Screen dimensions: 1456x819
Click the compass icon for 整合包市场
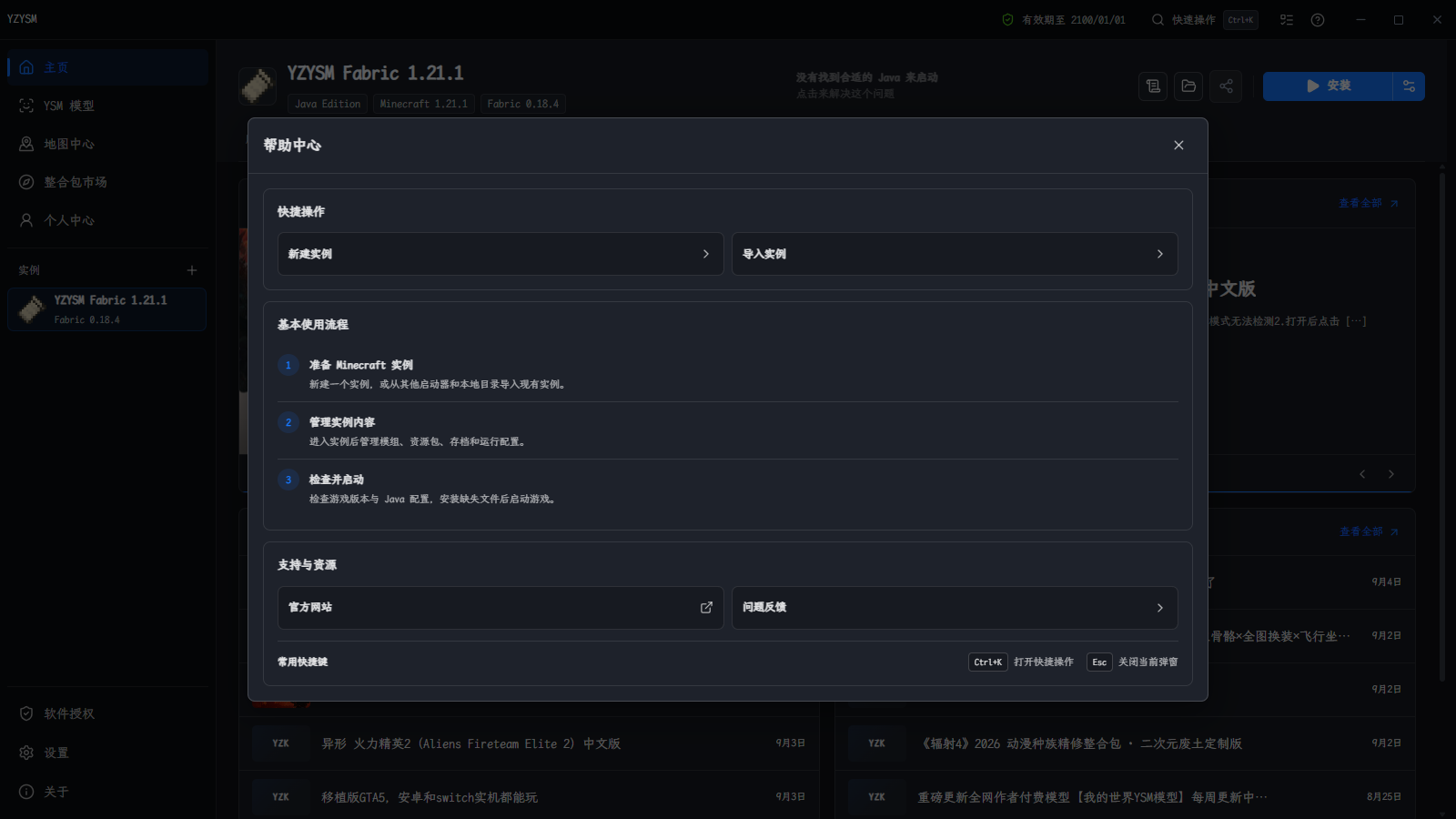coord(26,182)
